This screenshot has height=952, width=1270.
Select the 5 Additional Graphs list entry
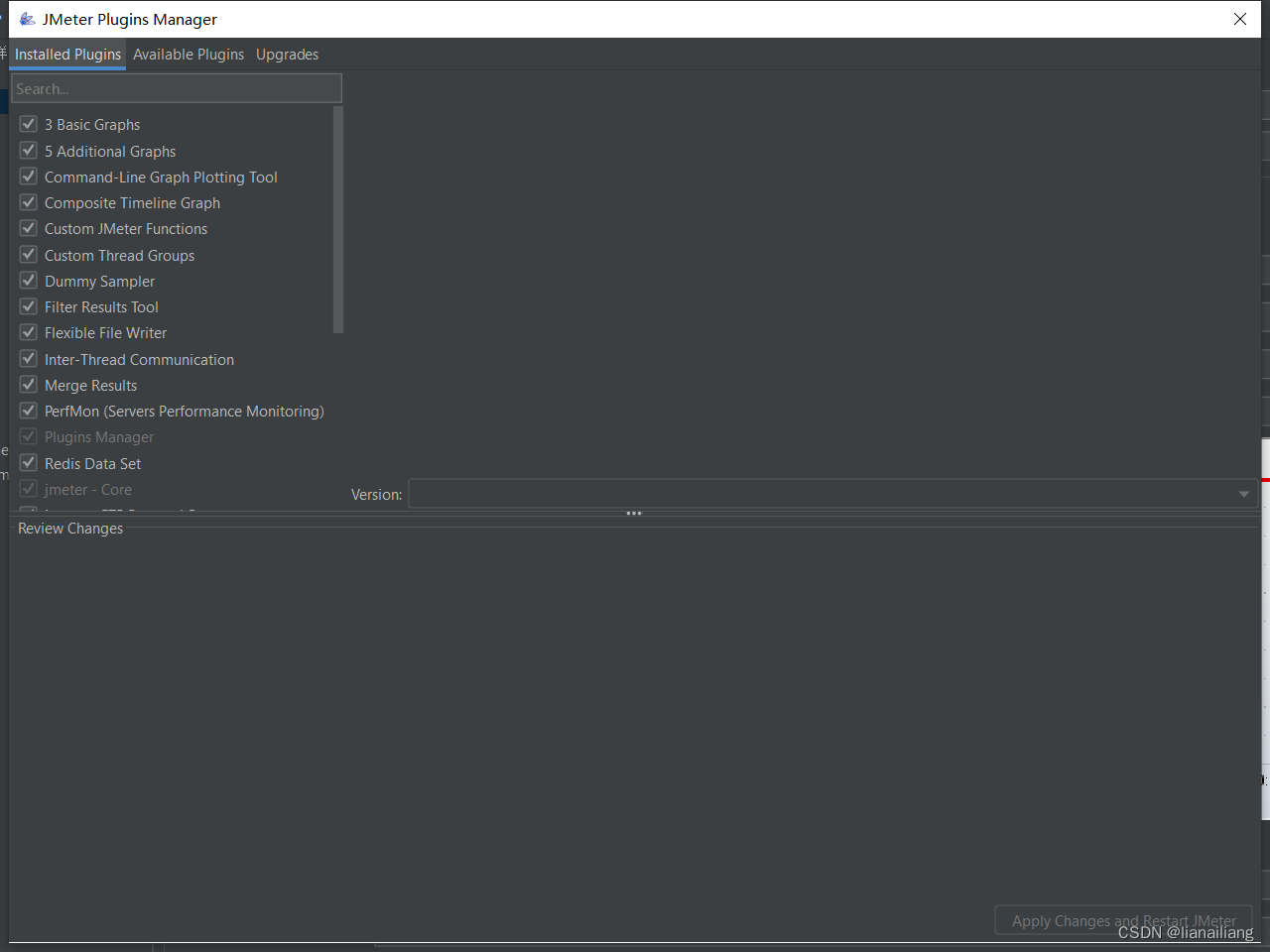tap(110, 152)
